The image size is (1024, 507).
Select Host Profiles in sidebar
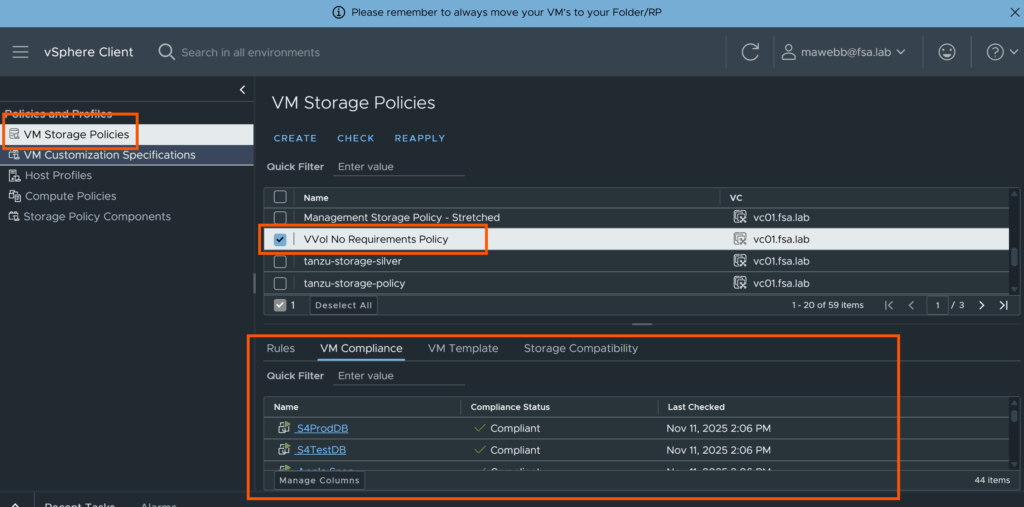tap(58, 175)
